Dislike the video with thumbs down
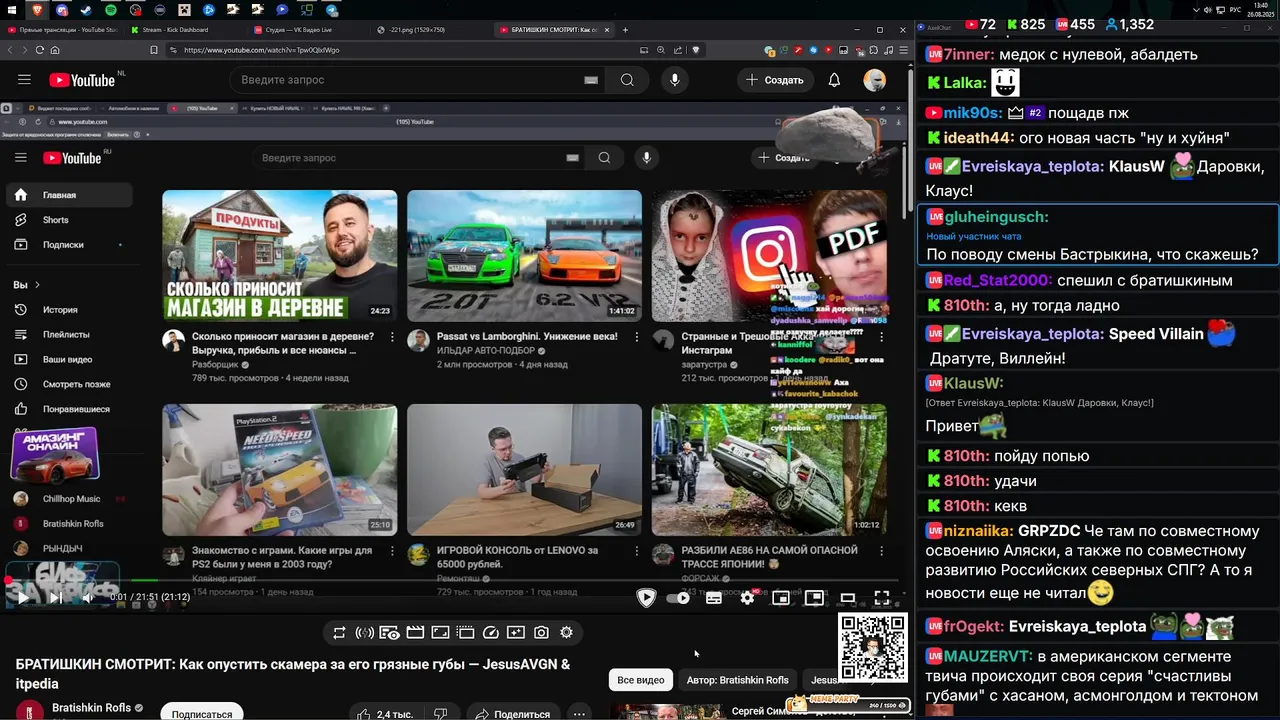The width and height of the screenshot is (1280, 720). pos(440,713)
